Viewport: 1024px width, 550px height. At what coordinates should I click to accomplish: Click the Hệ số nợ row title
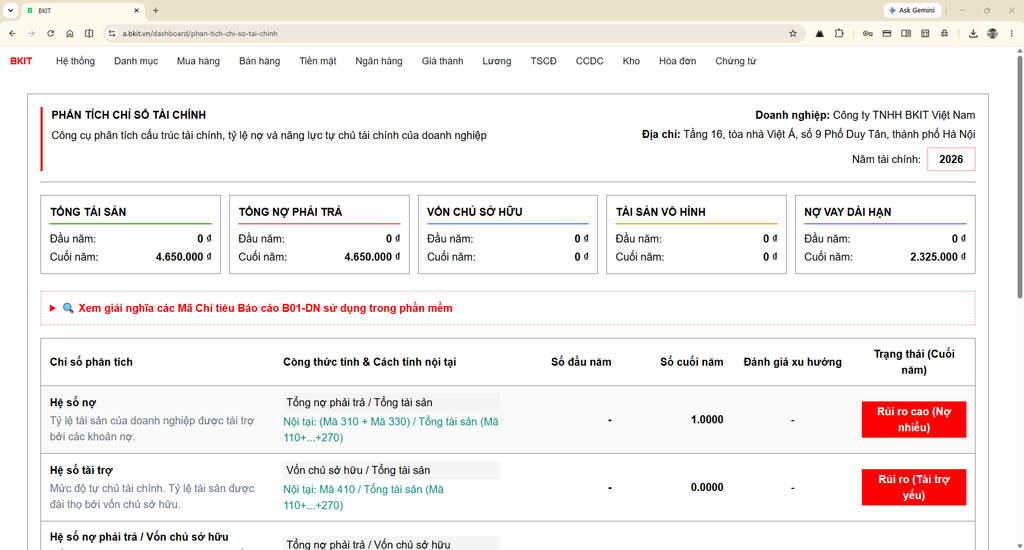73,402
